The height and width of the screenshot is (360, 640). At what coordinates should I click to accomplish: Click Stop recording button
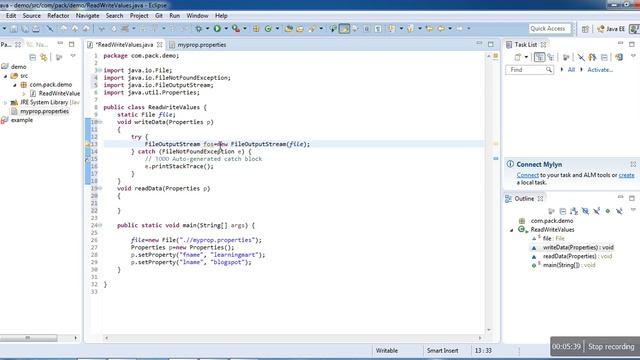tap(611, 347)
